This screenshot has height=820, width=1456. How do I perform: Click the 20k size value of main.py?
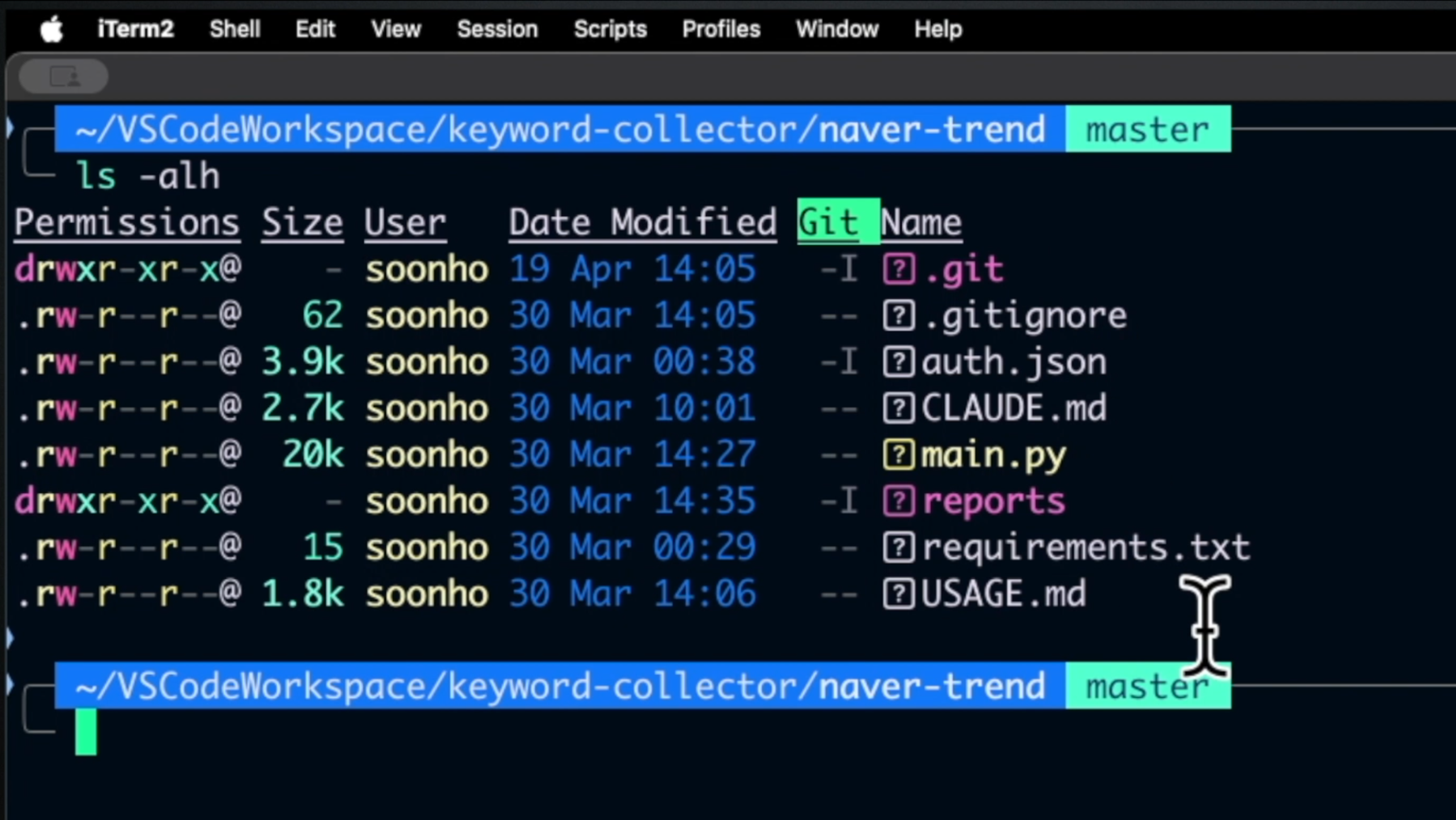(313, 454)
